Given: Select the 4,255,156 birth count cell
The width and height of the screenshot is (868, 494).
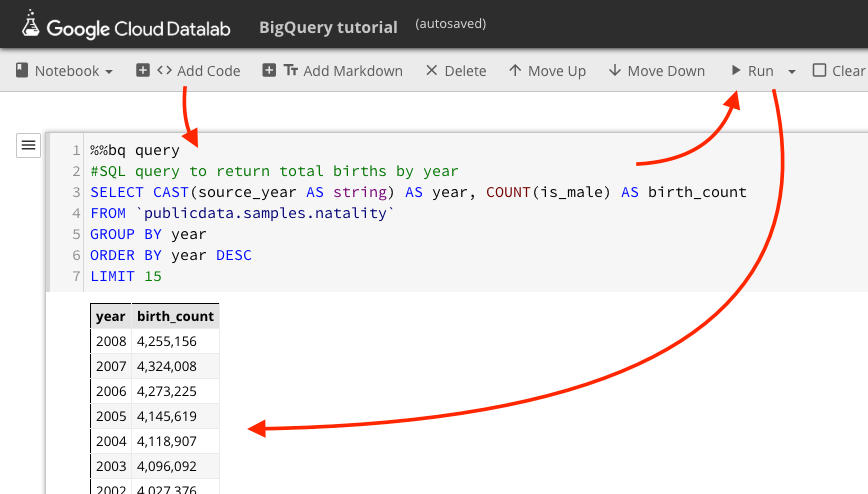Looking at the screenshot, I should [175, 341].
